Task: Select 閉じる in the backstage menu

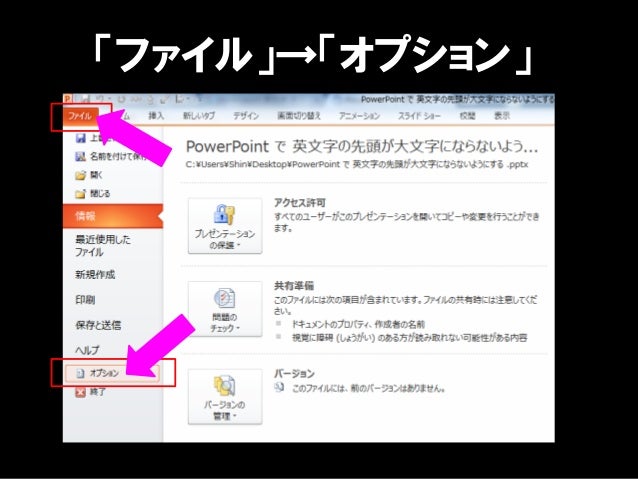Action: tap(100, 194)
